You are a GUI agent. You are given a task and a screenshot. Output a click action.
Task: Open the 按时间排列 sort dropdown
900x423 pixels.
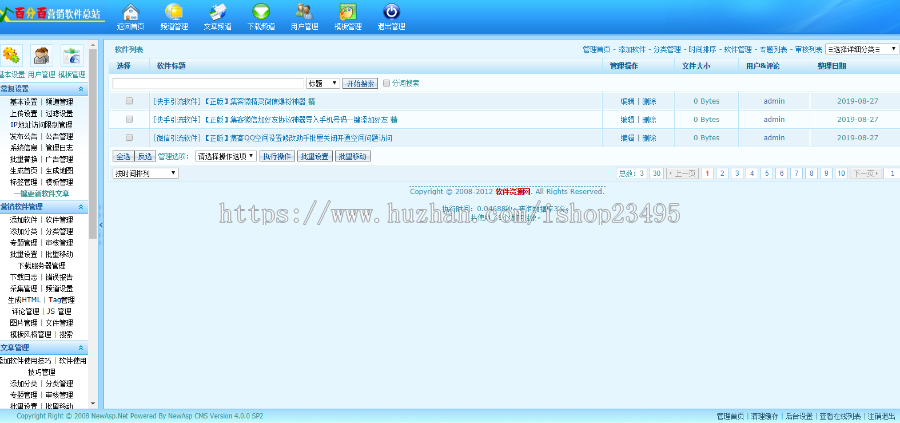click(x=146, y=173)
